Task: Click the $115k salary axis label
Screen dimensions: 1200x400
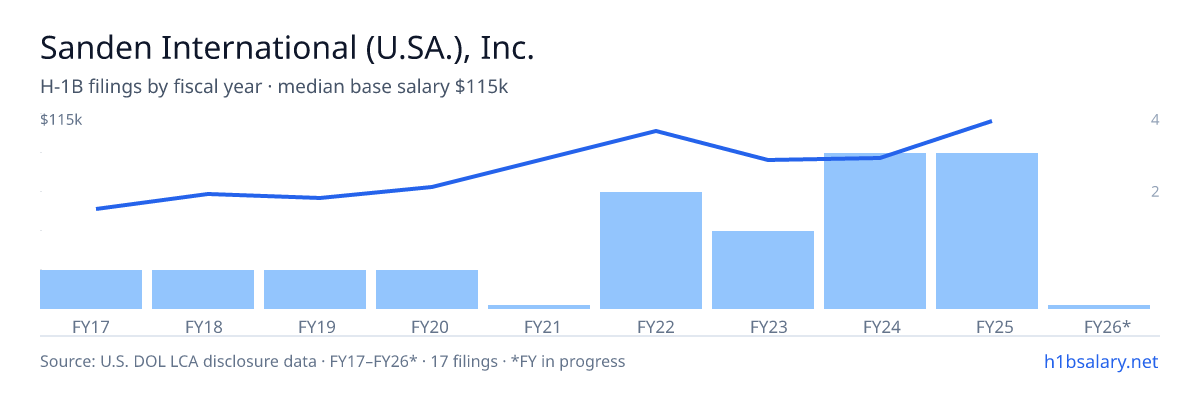Action: pyautogui.click(x=61, y=120)
